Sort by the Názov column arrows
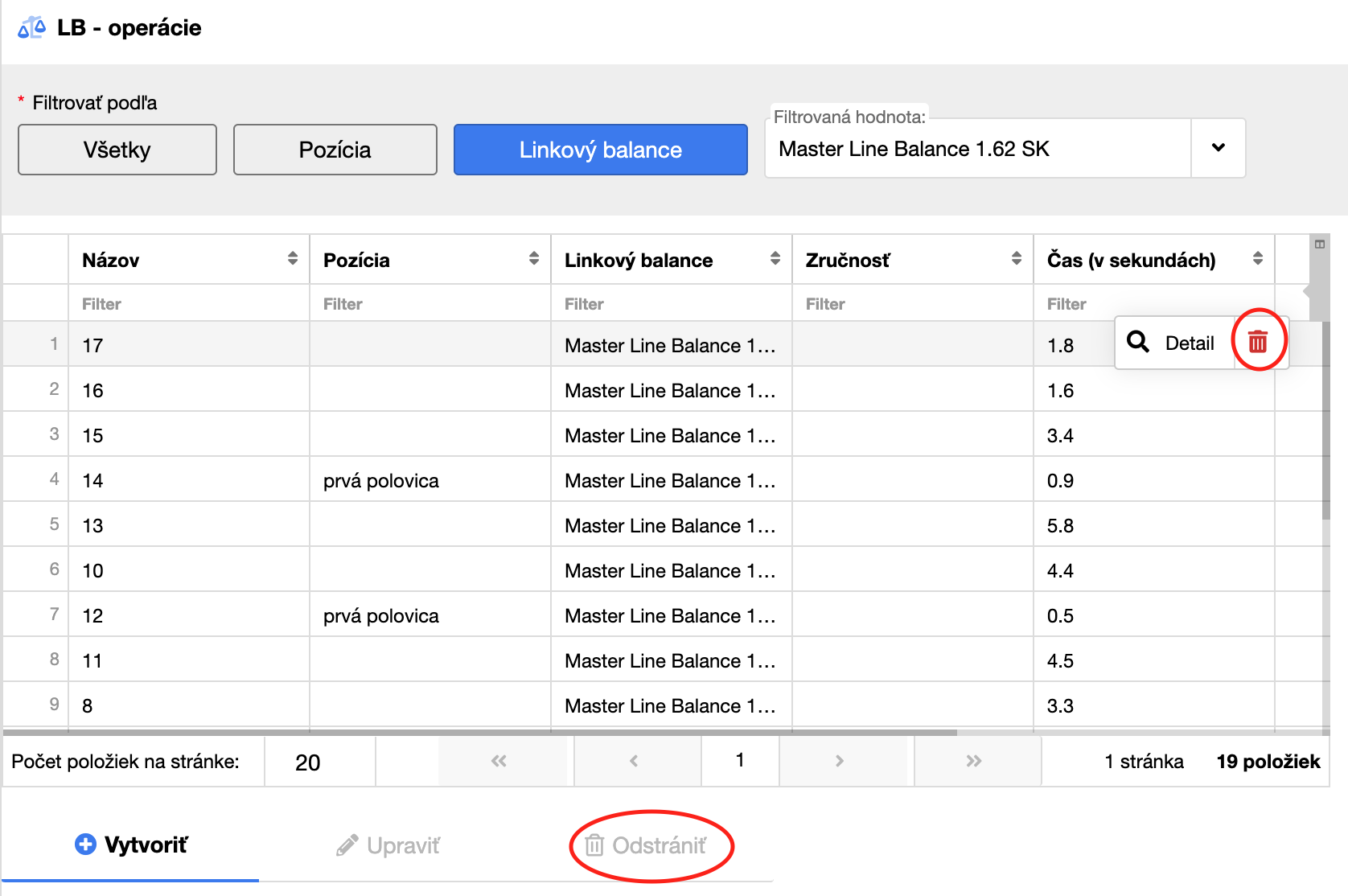 point(293,258)
